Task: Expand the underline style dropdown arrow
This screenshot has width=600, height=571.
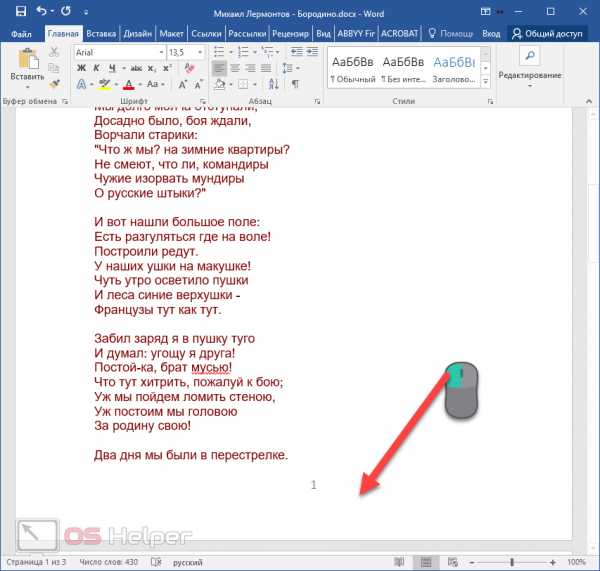Action: (x=124, y=69)
